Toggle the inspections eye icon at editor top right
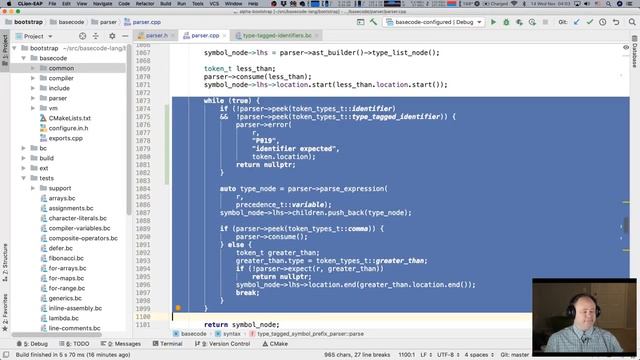640x360 pixels. click(626, 48)
